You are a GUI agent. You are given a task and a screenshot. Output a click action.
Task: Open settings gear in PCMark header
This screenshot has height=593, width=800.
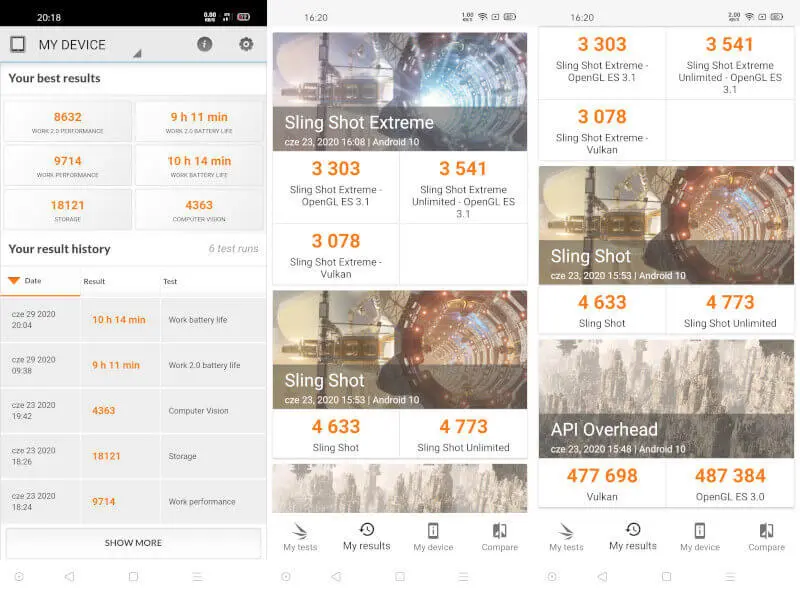point(246,44)
